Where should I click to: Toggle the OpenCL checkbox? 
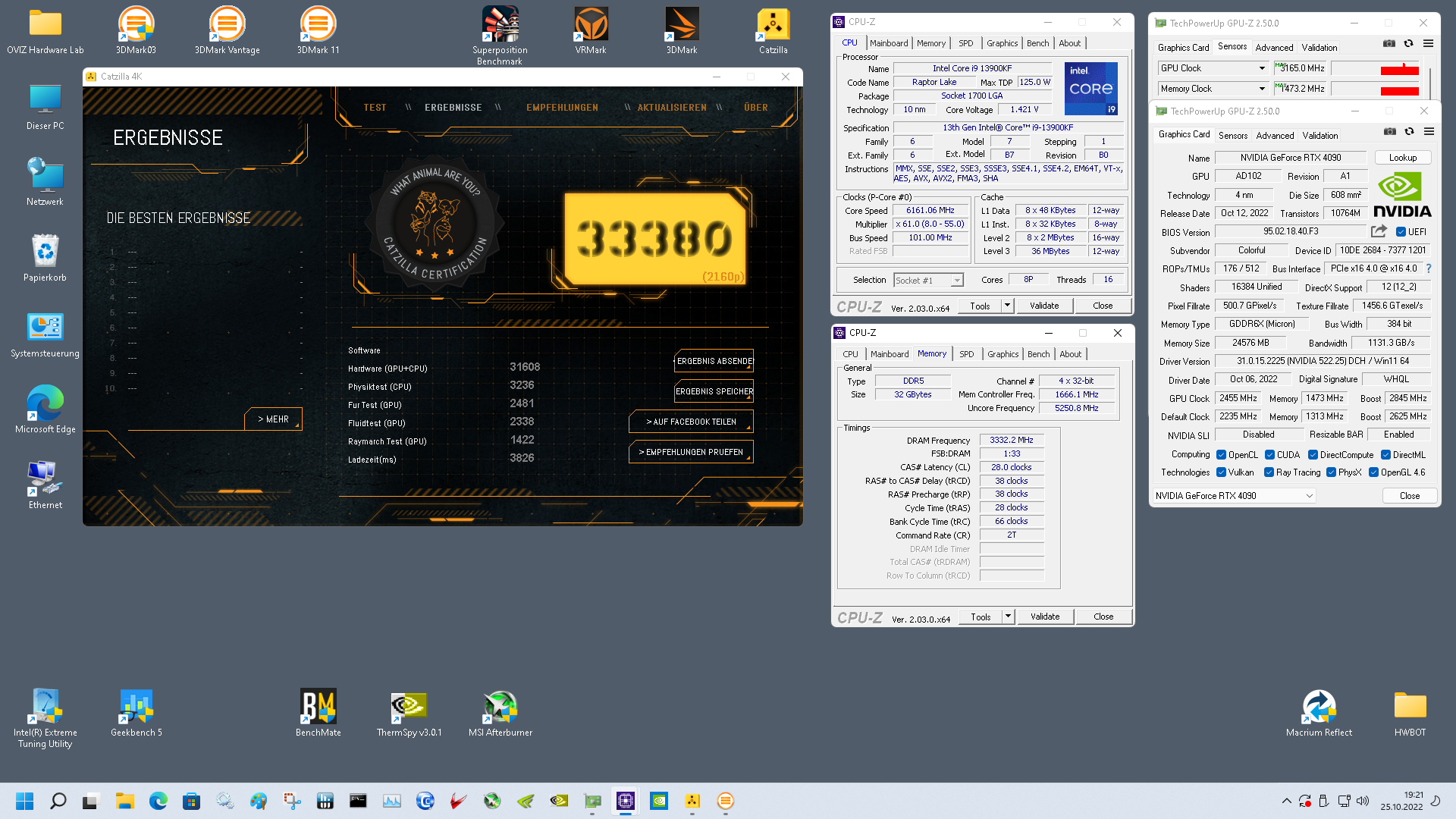pos(1221,455)
